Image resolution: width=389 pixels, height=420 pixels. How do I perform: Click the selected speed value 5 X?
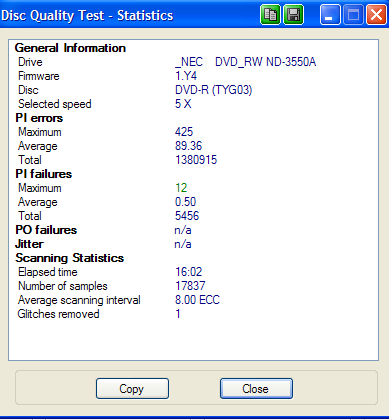point(183,104)
